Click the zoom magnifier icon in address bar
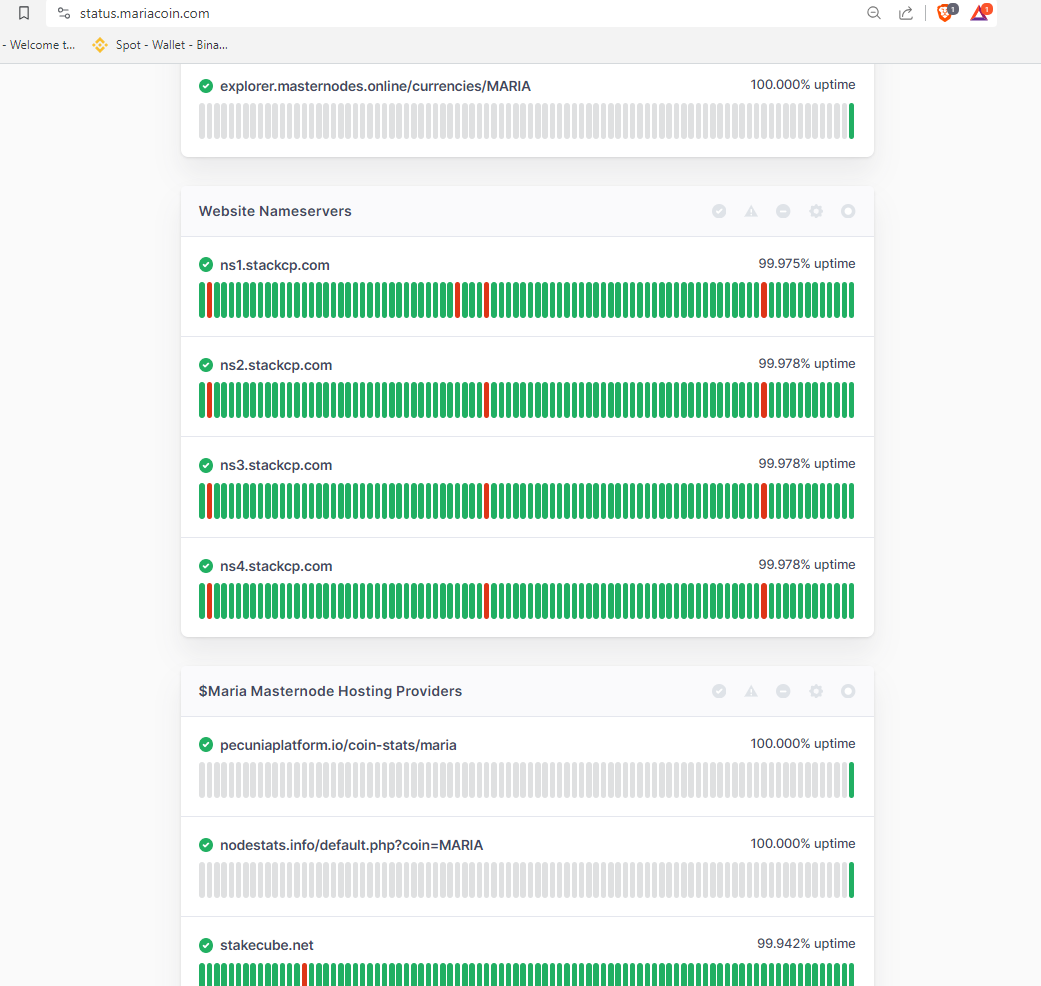1041x986 pixels. point(874,13)
